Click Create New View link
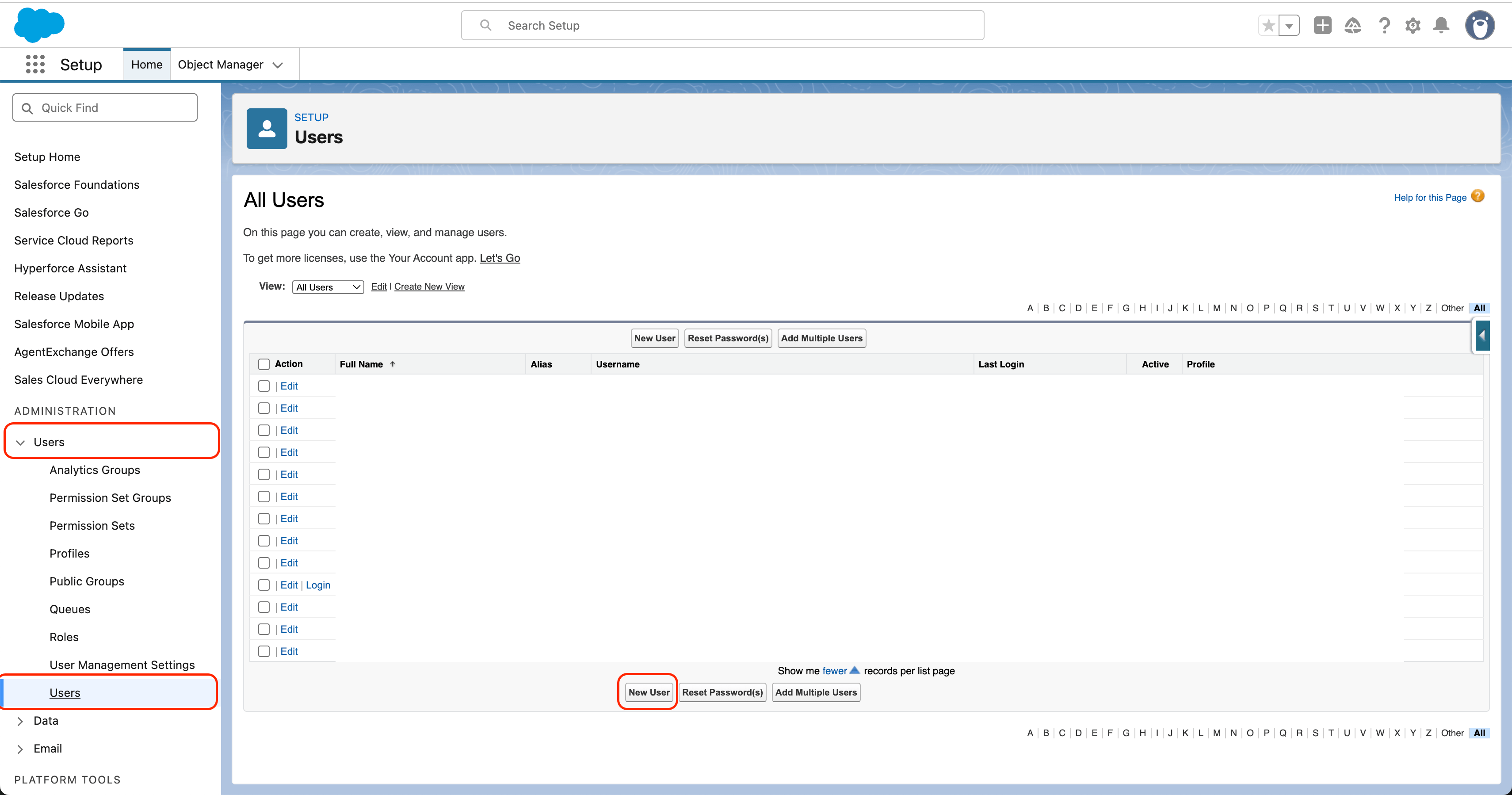The width and height of the screenshot is (1512, 795). tap(429, 287)
